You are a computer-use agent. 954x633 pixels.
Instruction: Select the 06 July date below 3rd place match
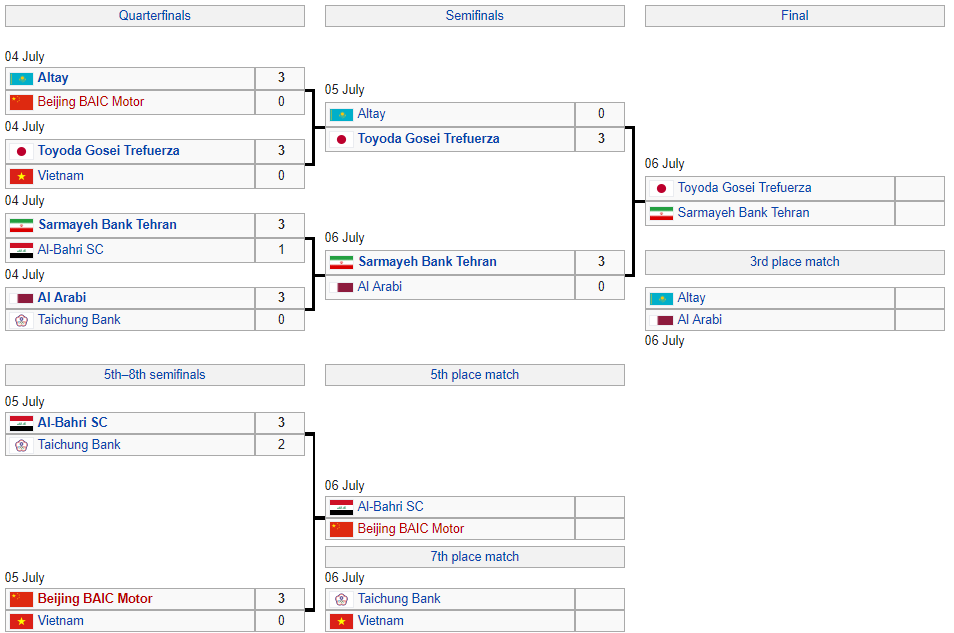(664, 341)
